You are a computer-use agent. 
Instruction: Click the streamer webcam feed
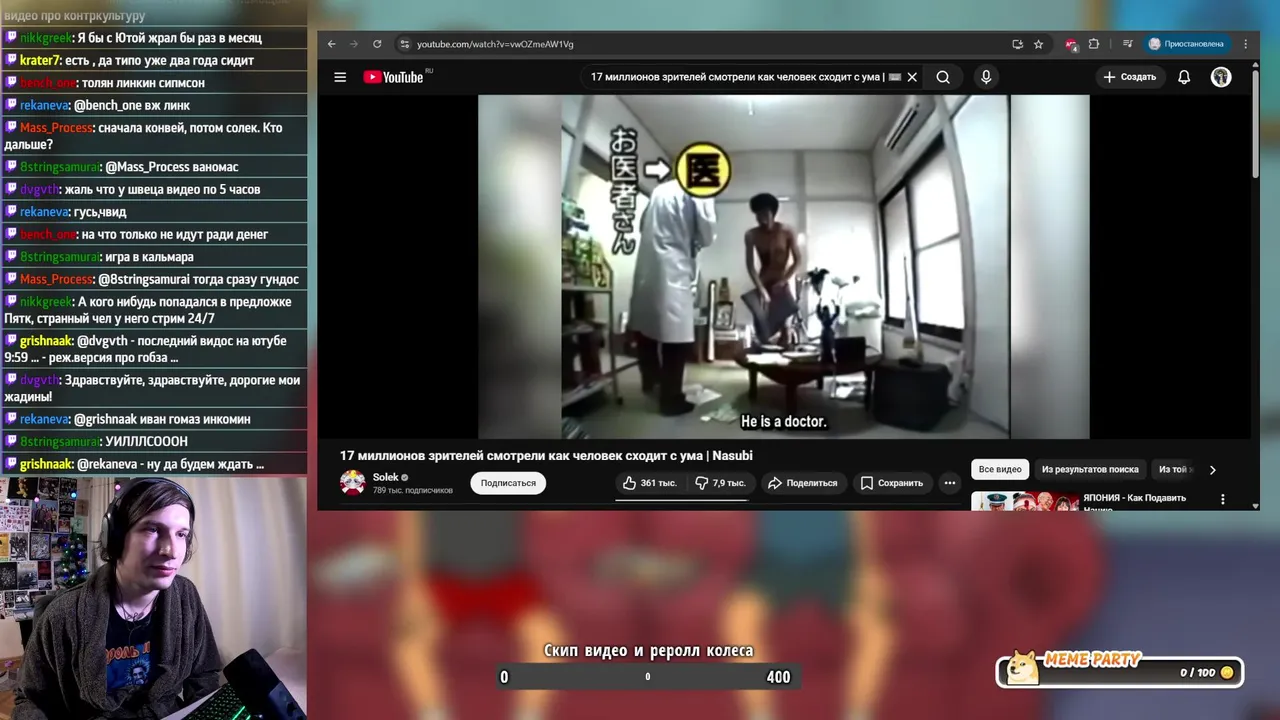(x=152, y=597)
